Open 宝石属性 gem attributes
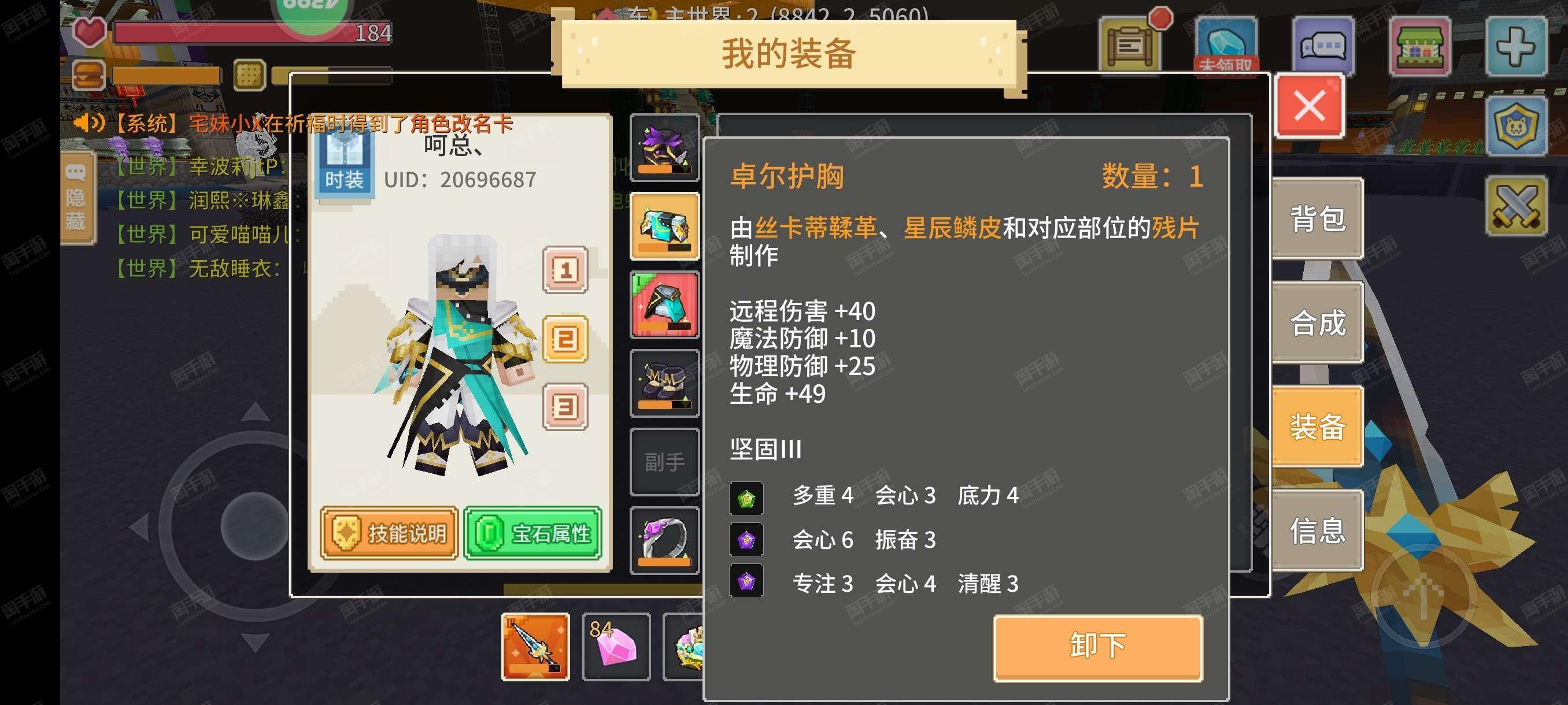This screenshot has width=1568, height=705. (532, 533)
